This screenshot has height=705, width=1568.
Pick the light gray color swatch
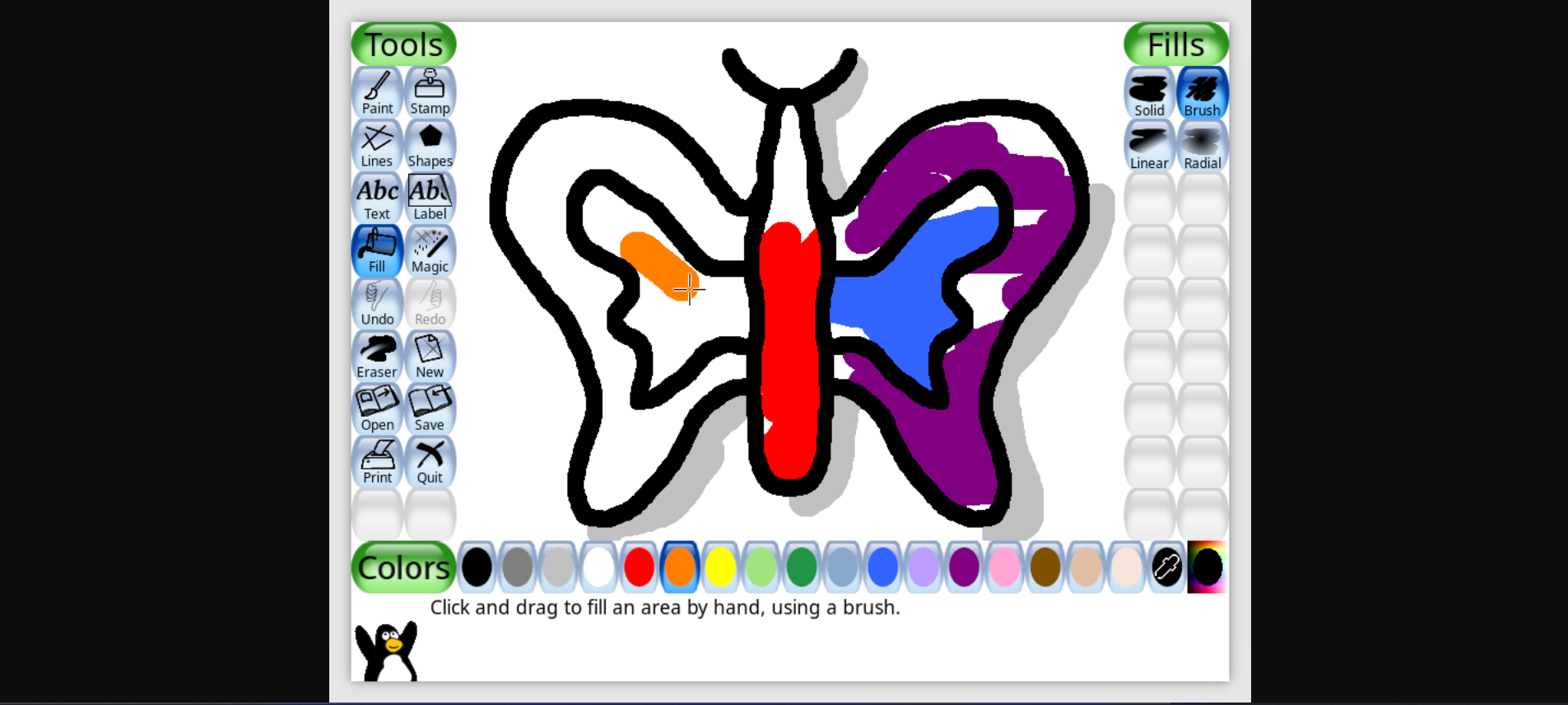(x=558, y=567)
